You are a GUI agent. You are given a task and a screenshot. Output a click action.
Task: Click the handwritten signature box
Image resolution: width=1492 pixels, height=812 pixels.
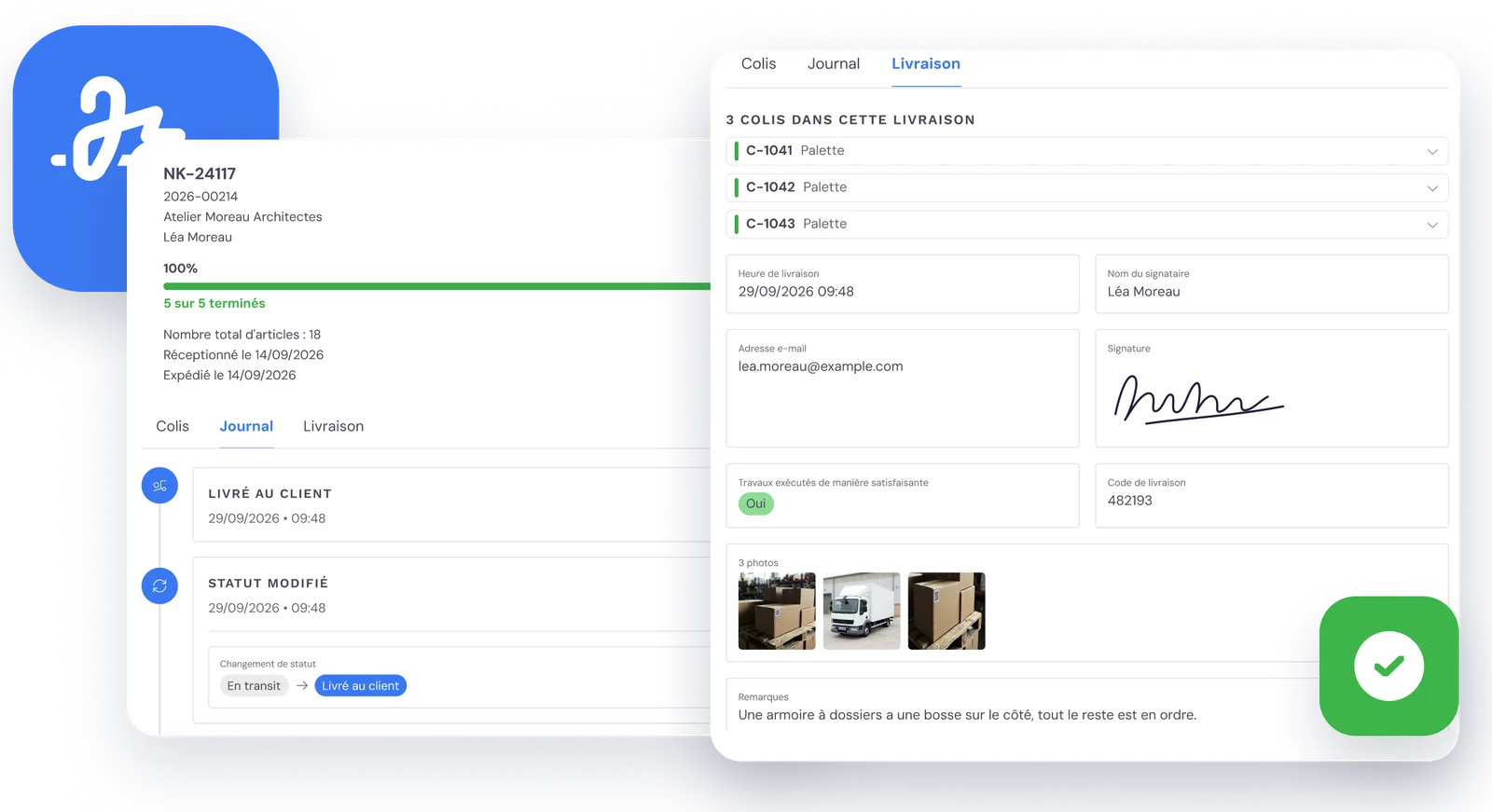[x=1272, y=388]
